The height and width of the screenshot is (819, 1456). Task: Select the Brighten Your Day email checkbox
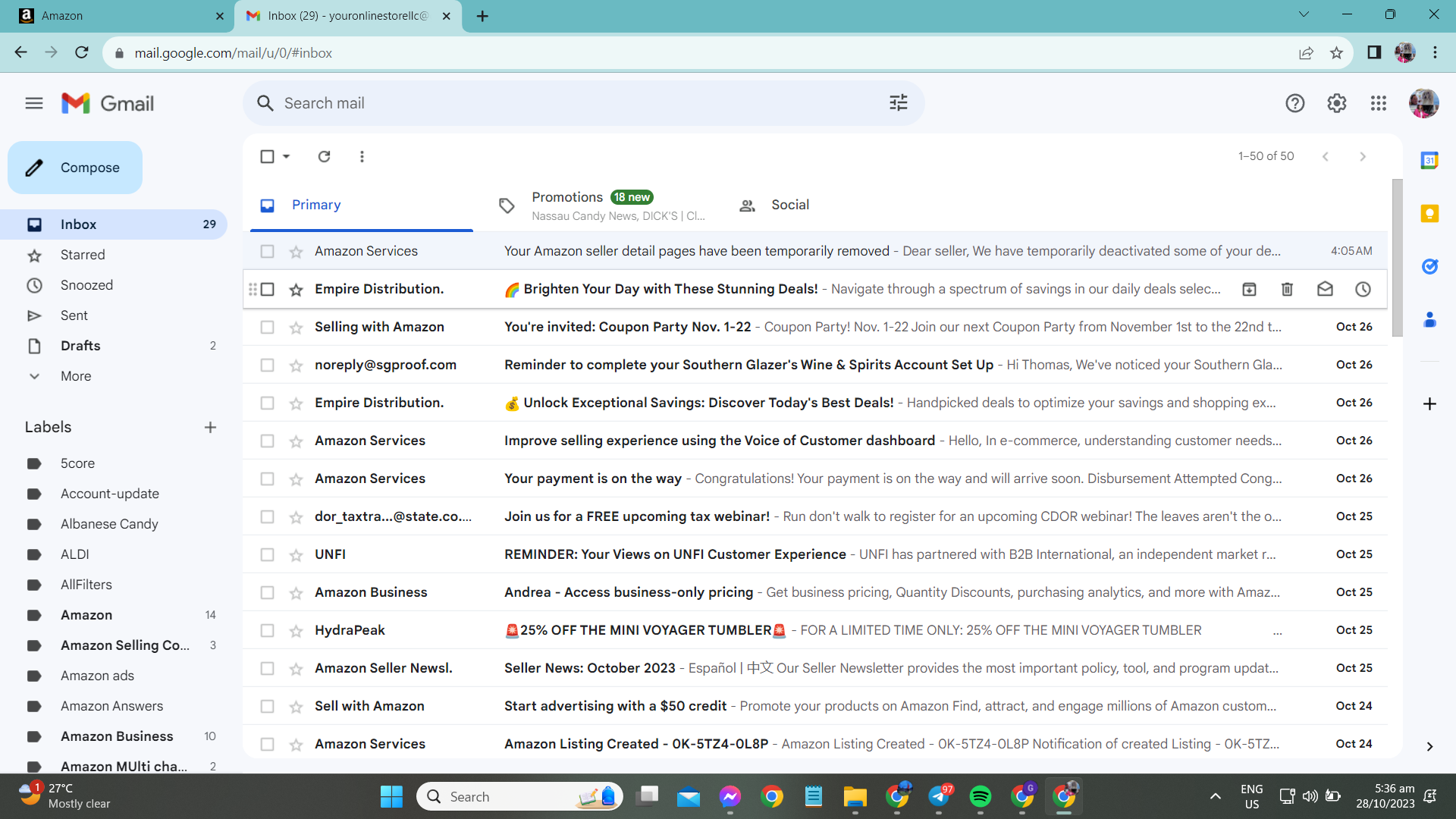[x=267, y=289]
